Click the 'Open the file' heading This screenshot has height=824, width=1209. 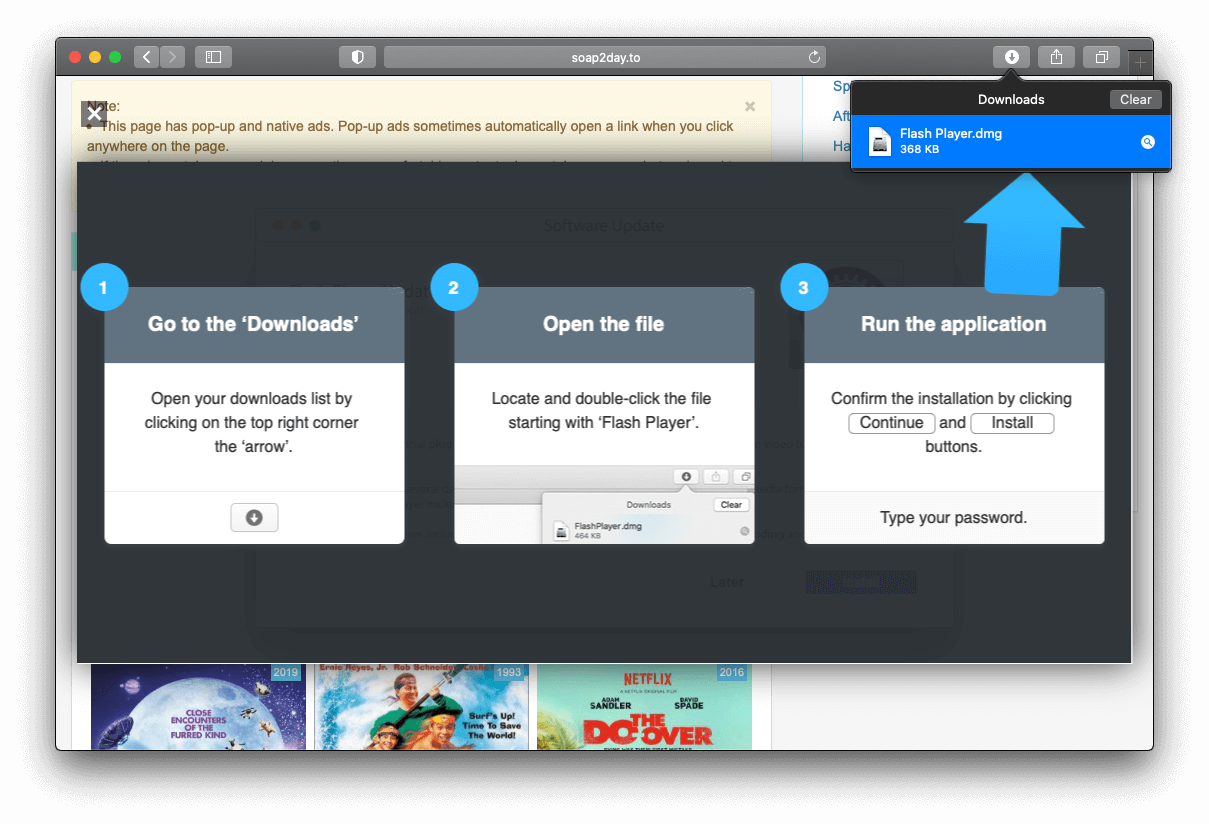[x=603, y=324]
